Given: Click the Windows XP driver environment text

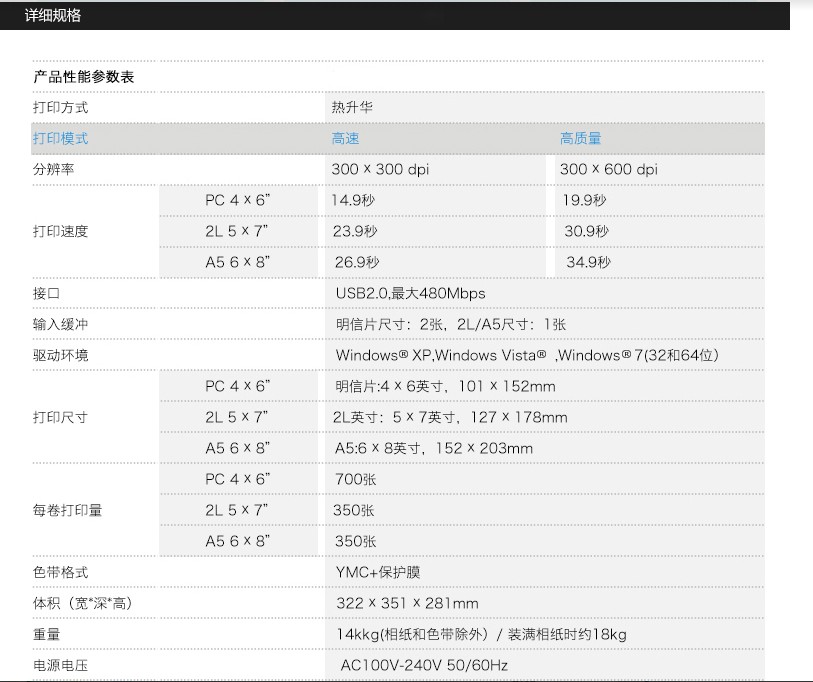Looking at the screenshot, I should [x=384, y=356].
